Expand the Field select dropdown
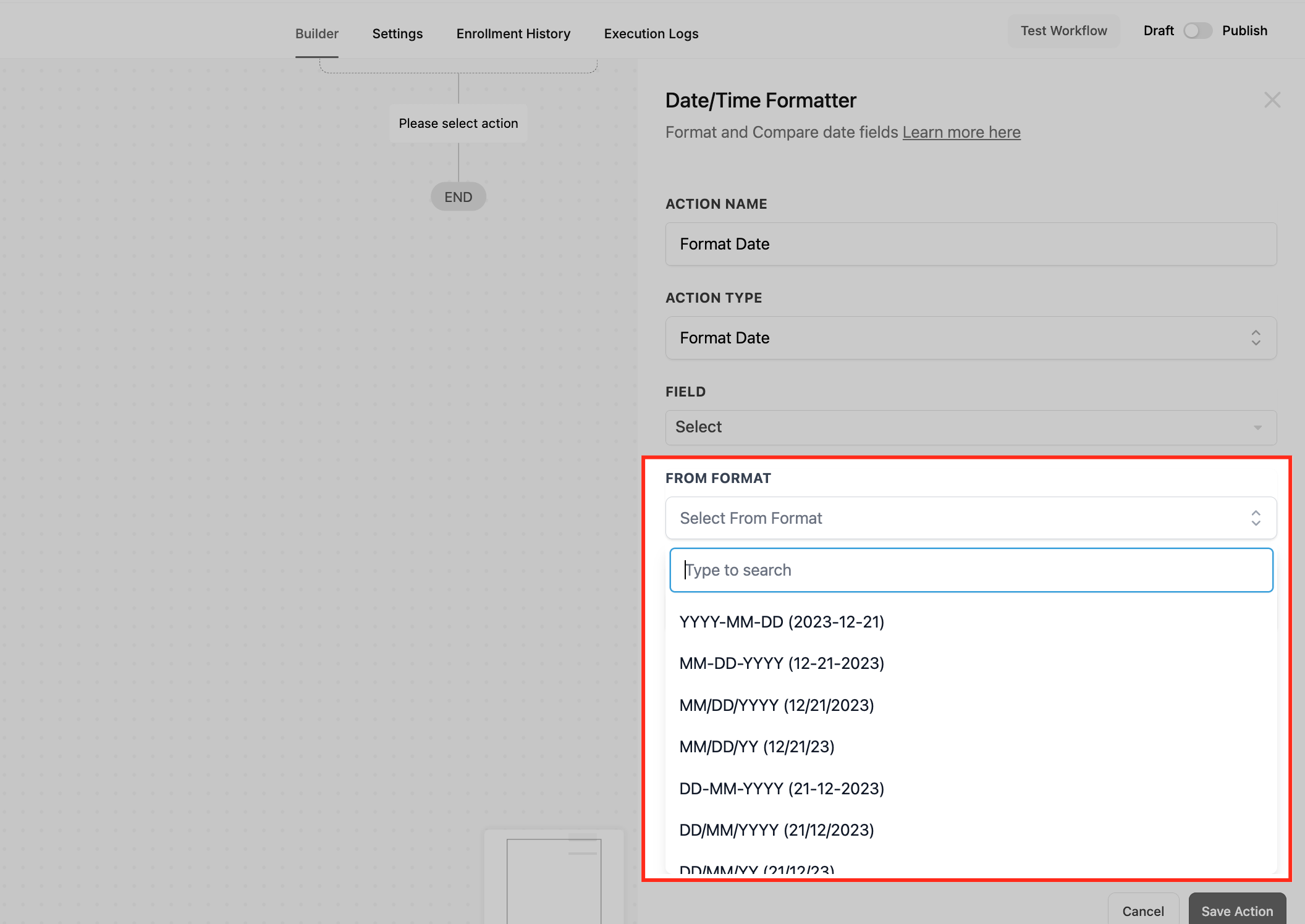Image resolution: width=1305 pixels, height=924 pixels. (x=970, y=427)
